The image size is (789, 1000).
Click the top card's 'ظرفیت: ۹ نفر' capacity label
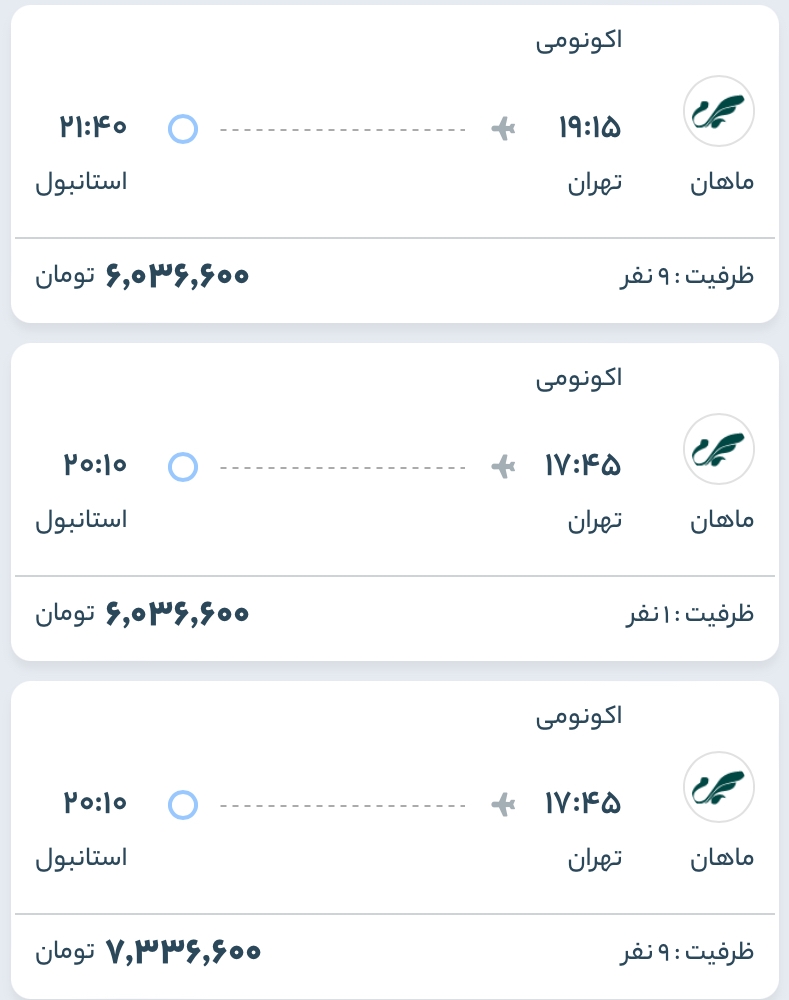(687, 275)
